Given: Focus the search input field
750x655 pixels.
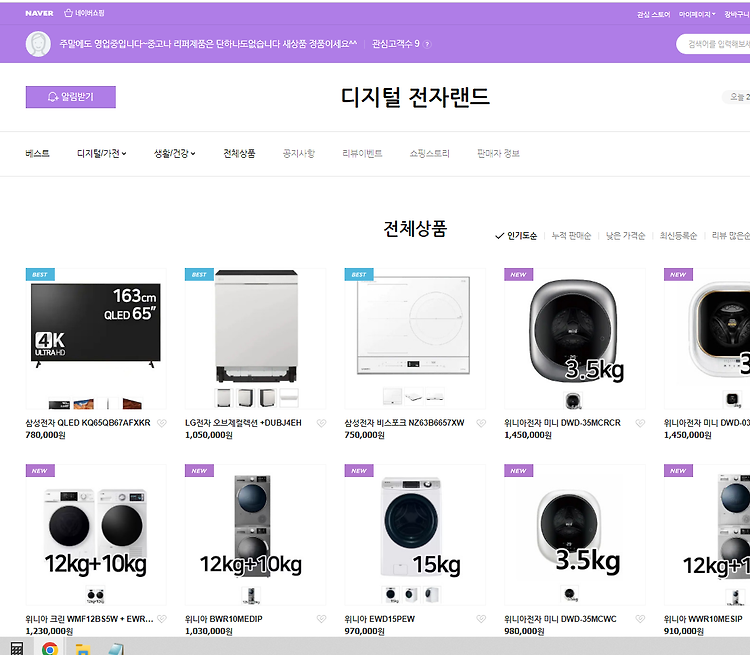Looking at the screenshot, I should [715, 44].
